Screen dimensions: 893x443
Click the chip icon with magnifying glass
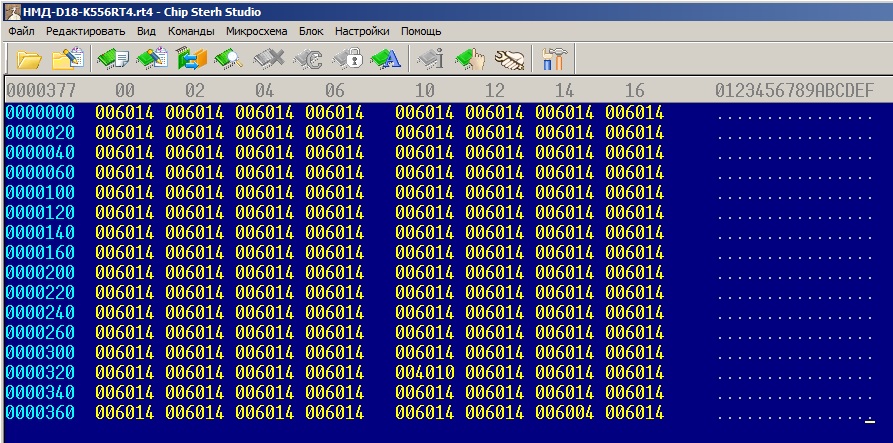click(x=228, y=60)
